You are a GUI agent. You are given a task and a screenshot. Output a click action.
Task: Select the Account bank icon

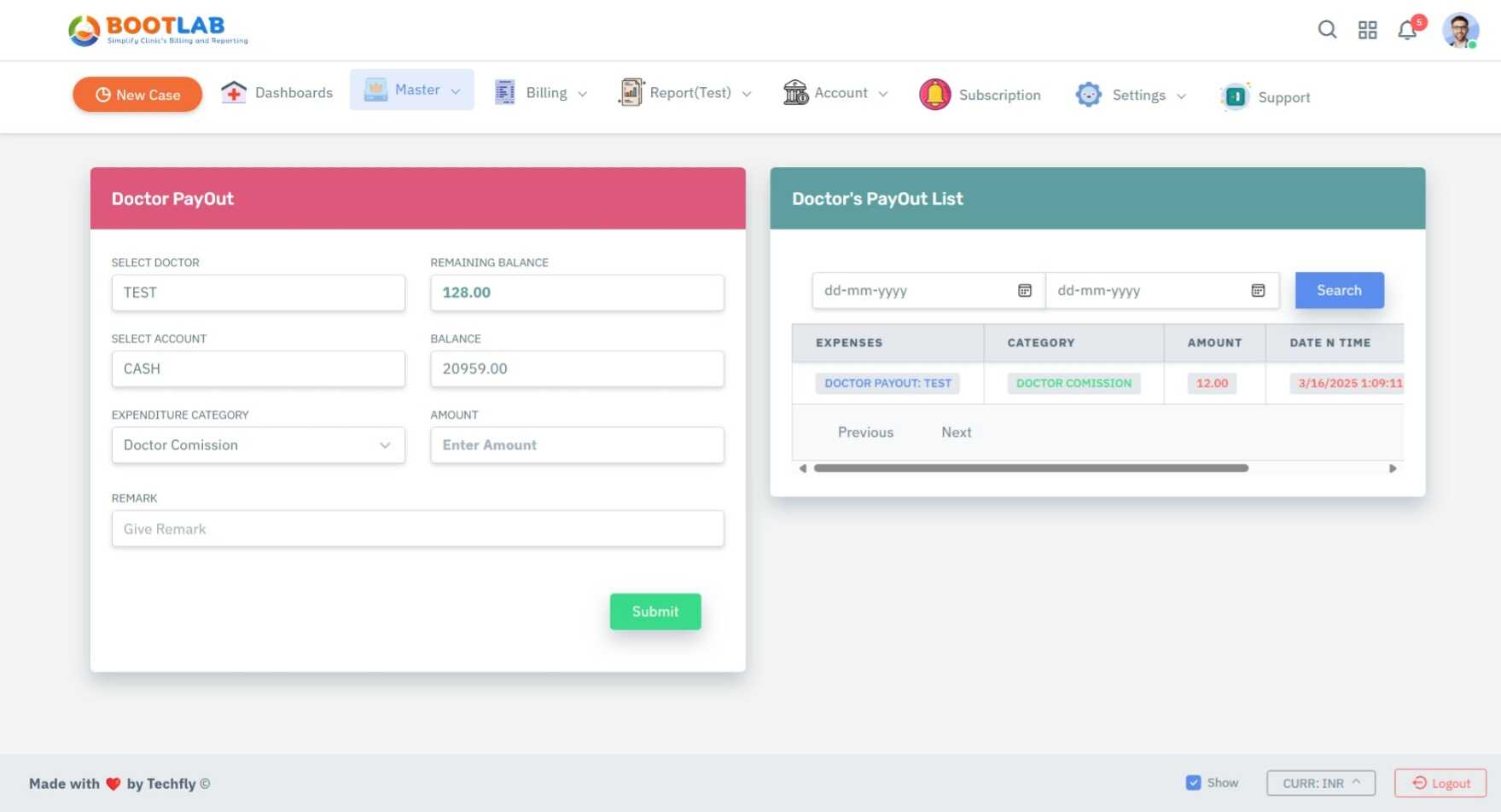click(x=796, y=92)
